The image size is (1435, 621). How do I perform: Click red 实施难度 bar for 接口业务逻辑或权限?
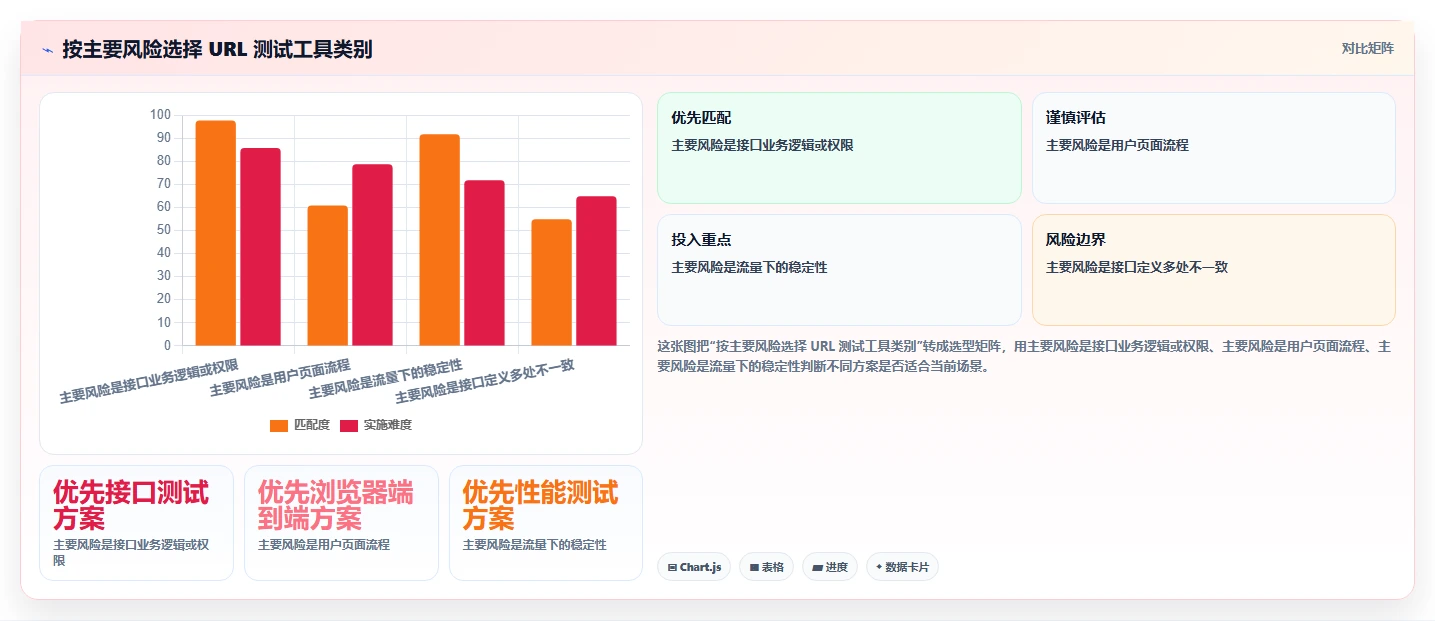260,247
